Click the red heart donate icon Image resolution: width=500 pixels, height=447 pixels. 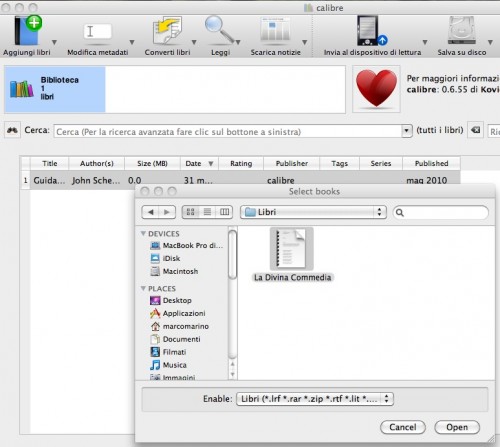[x=376, y=89]
